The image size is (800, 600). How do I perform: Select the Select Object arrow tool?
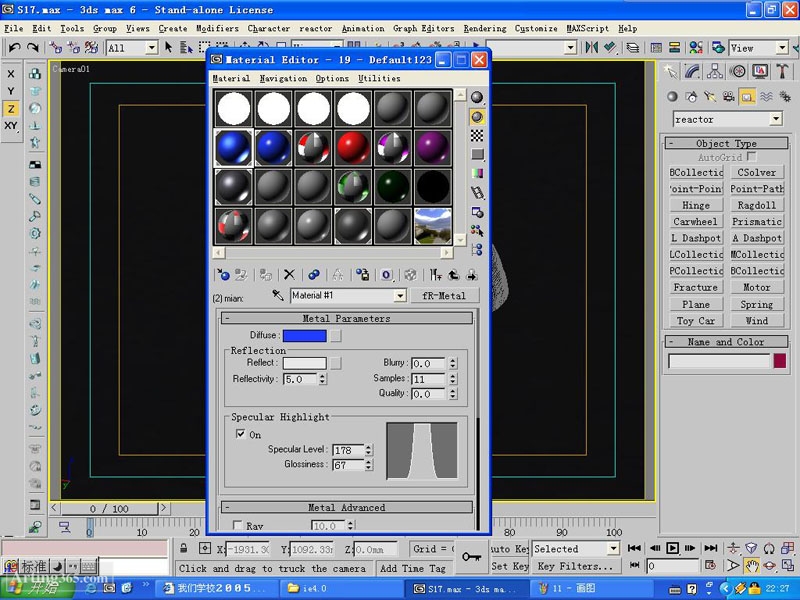[168, 47]
